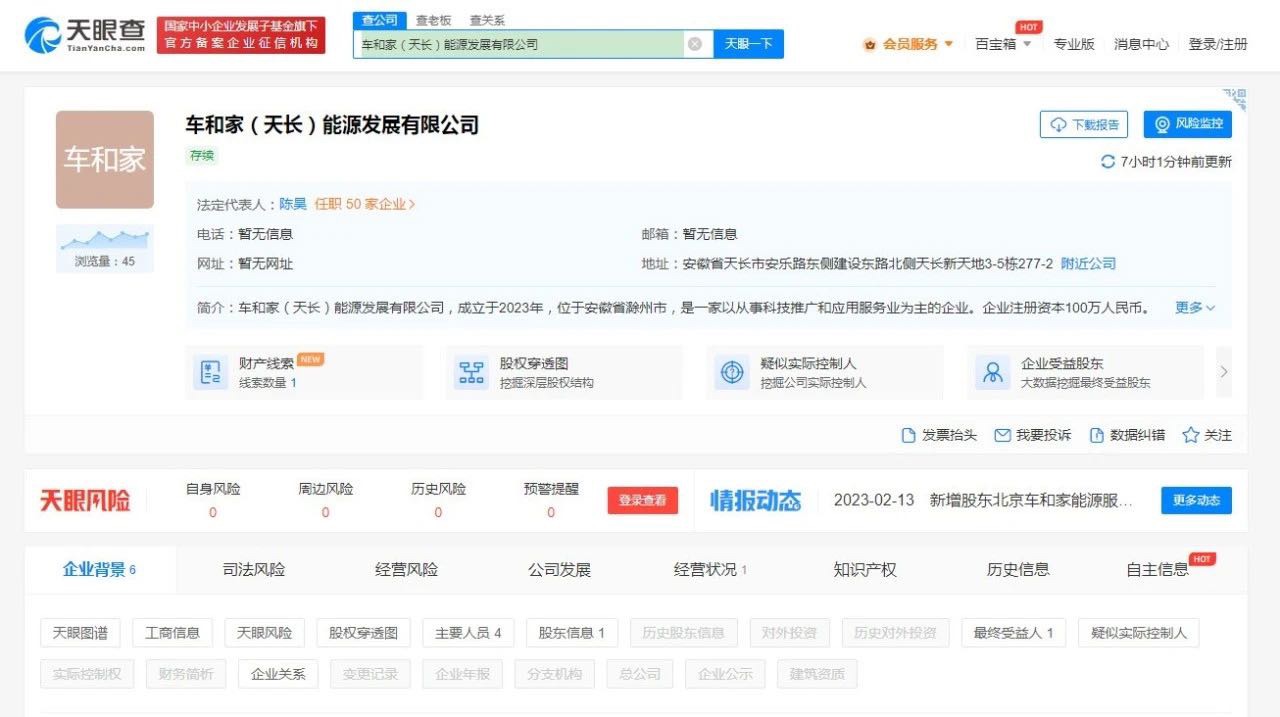
Task: Click the 股权穿透图 tag button
Action: (x=364, y=633)
